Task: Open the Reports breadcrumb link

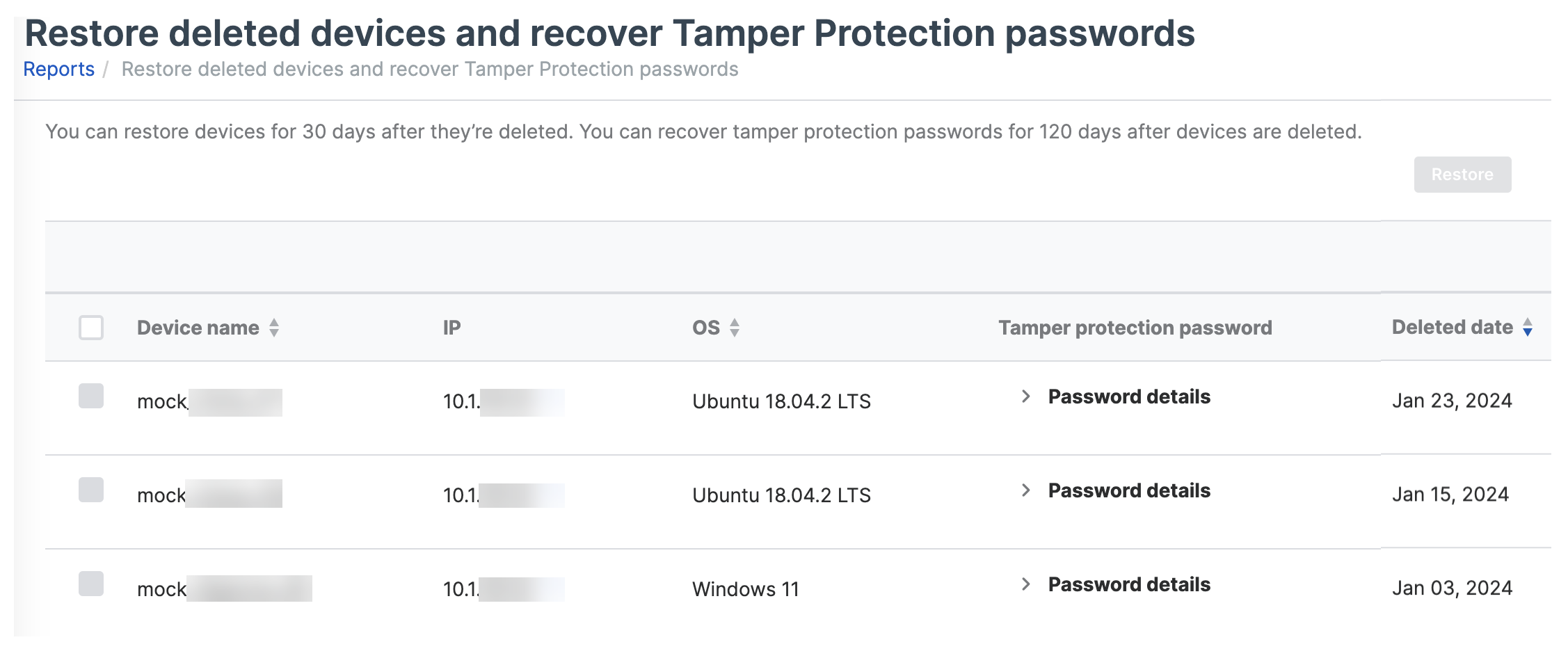Action: tap(58, 68)
